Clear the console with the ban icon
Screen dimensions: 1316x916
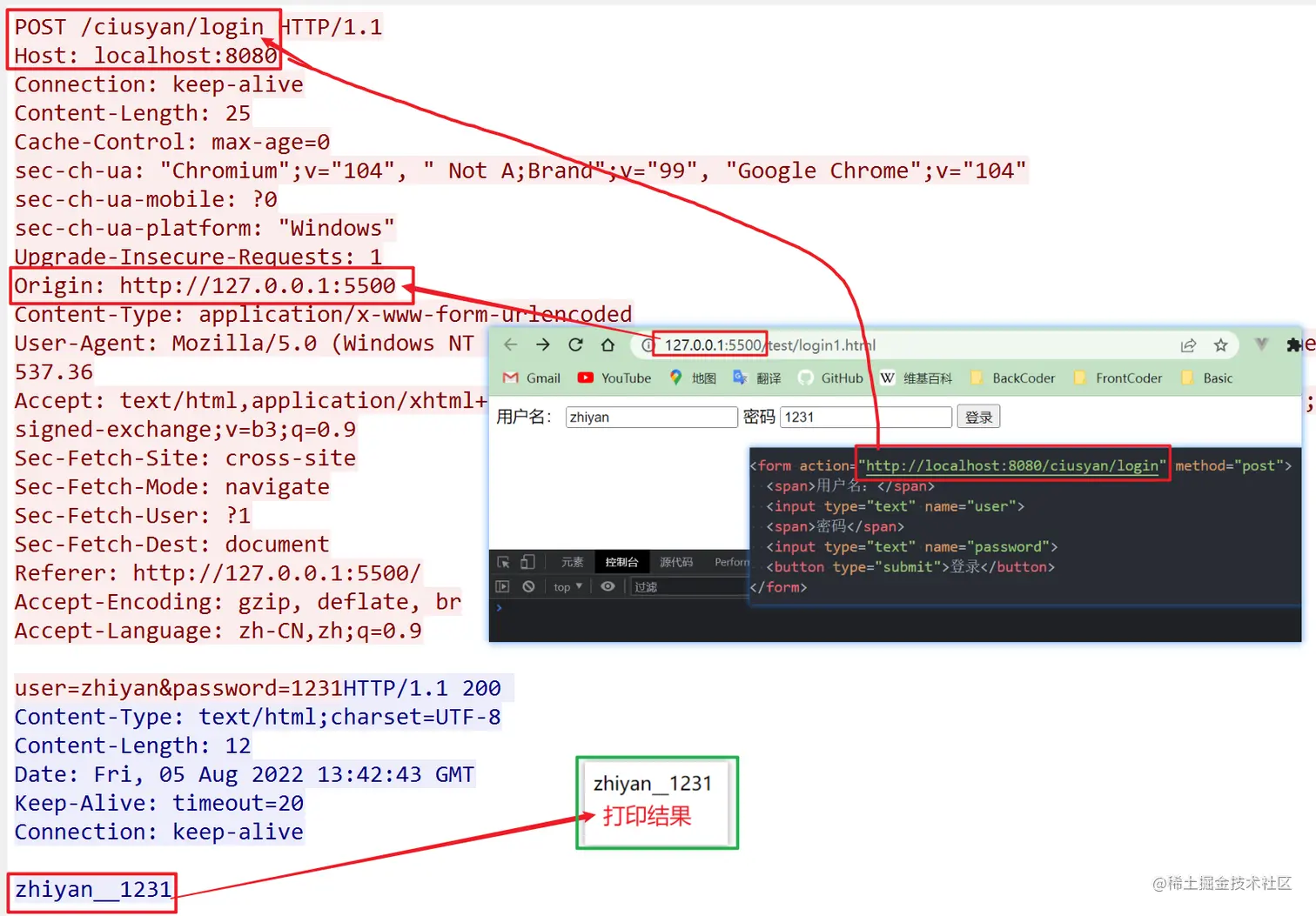click(x=528, y=586)
